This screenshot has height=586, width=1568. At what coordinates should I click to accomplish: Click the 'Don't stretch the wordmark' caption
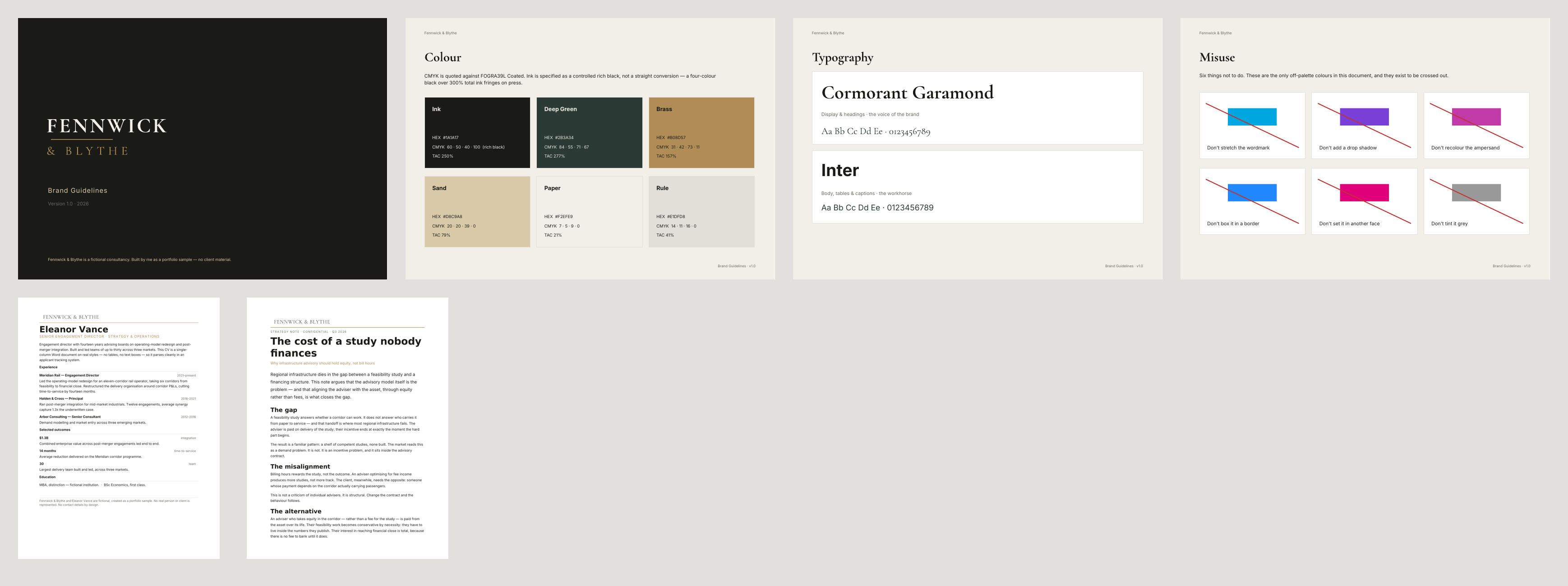pyautogui.click(x=1238, y=148)
